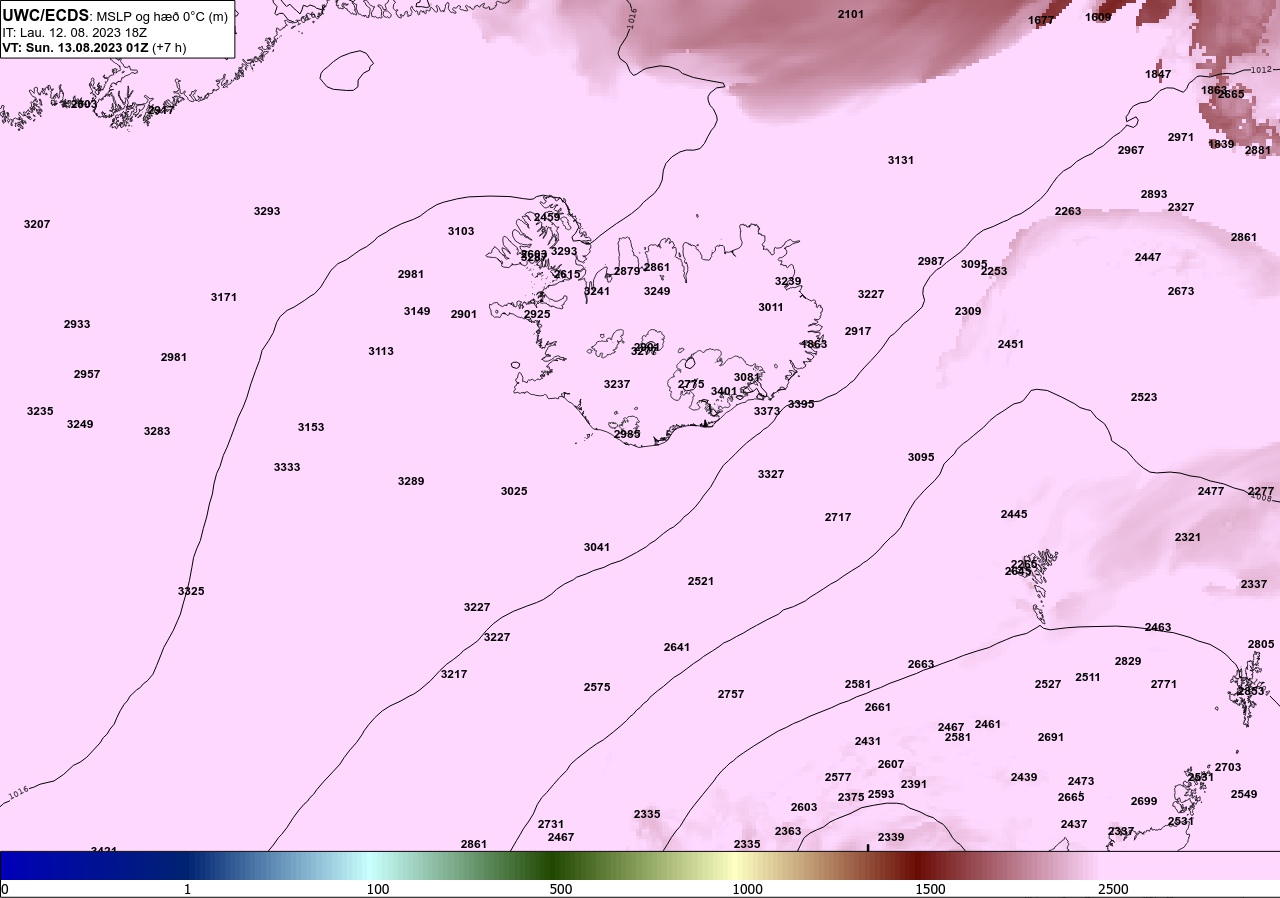Click the pale cyan band above the 100 label
The height and width of the screenshot is (898, 1280).
point(372,866)
